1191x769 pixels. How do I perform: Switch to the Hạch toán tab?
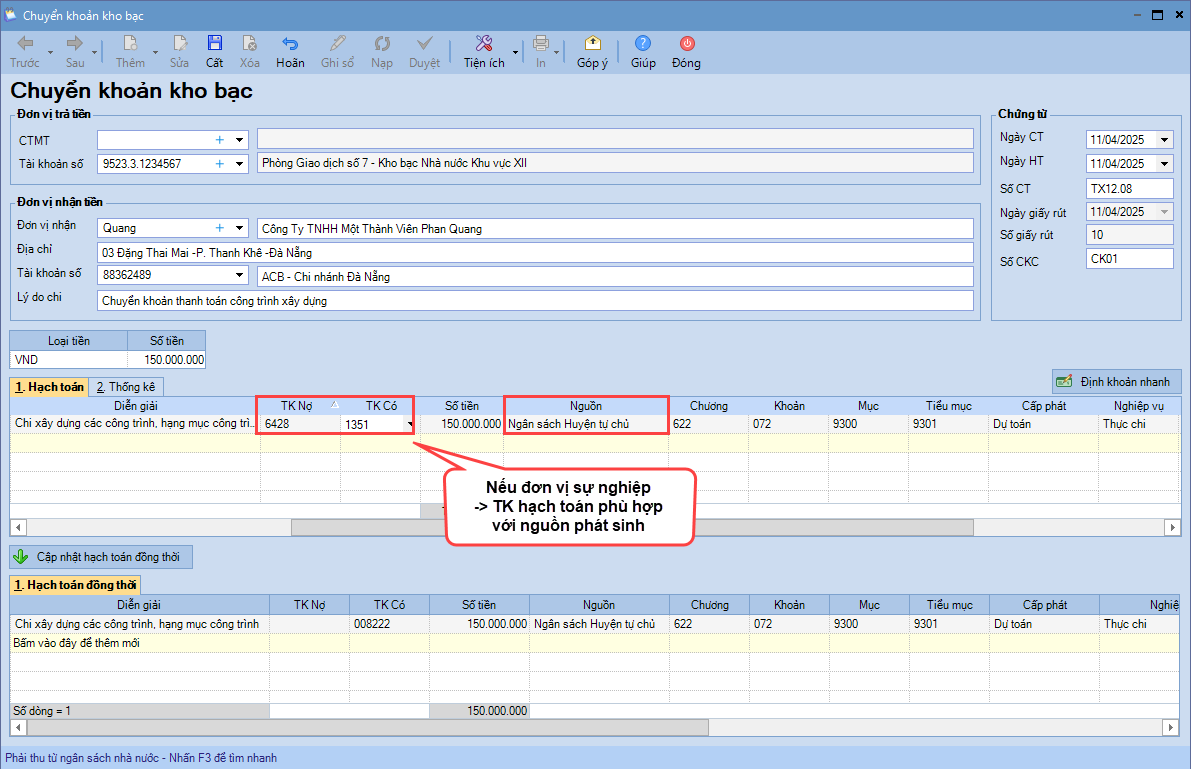click(49, 387)
